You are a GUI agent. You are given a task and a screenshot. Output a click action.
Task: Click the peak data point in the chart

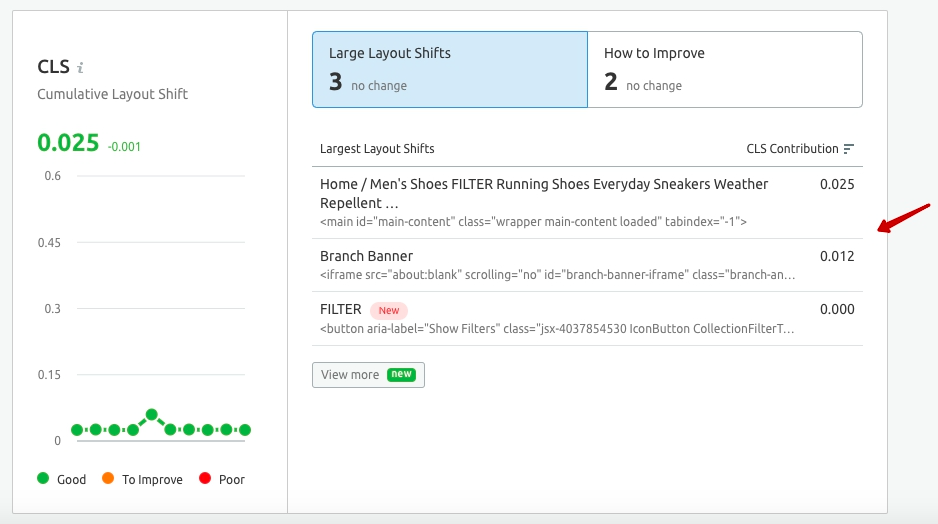pyautogui.click(x=151, y=414)
